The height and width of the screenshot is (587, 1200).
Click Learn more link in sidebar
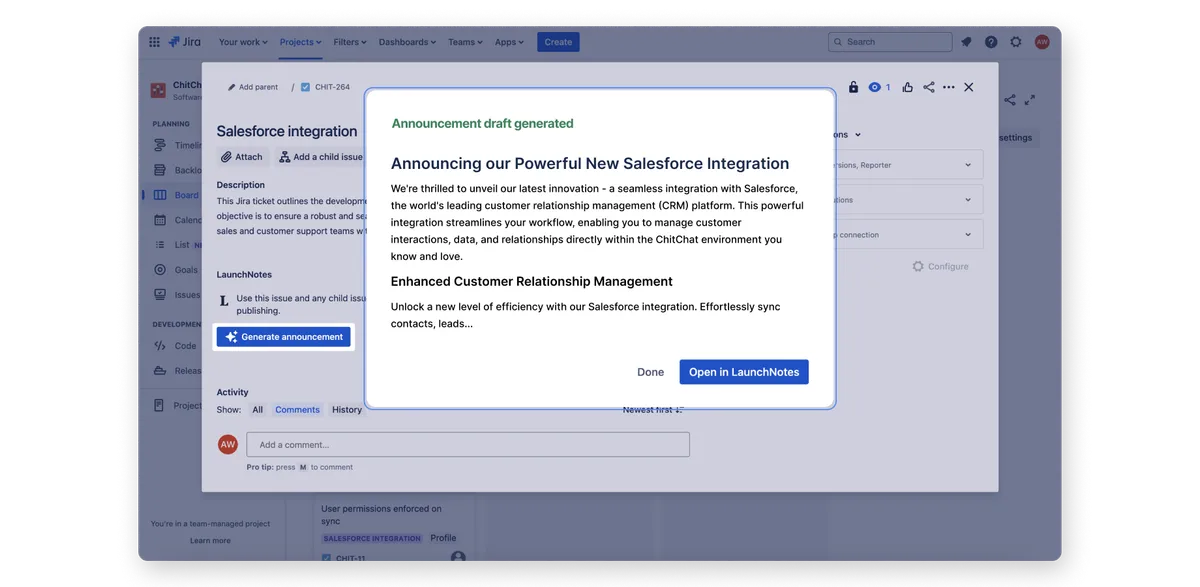[210, 541]
